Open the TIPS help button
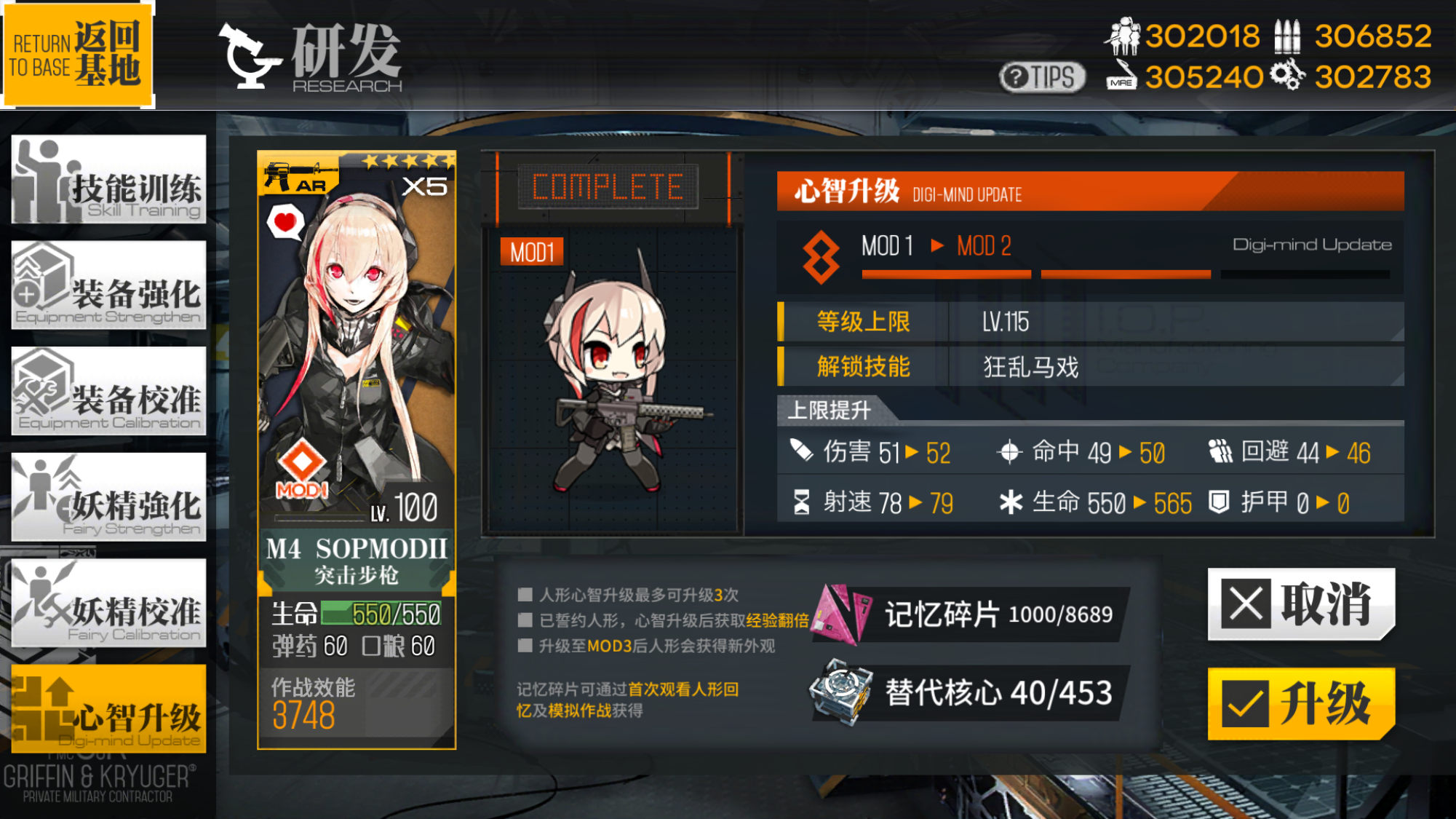The width and height of the screenshot is (1456, 819). point(1042,76)
